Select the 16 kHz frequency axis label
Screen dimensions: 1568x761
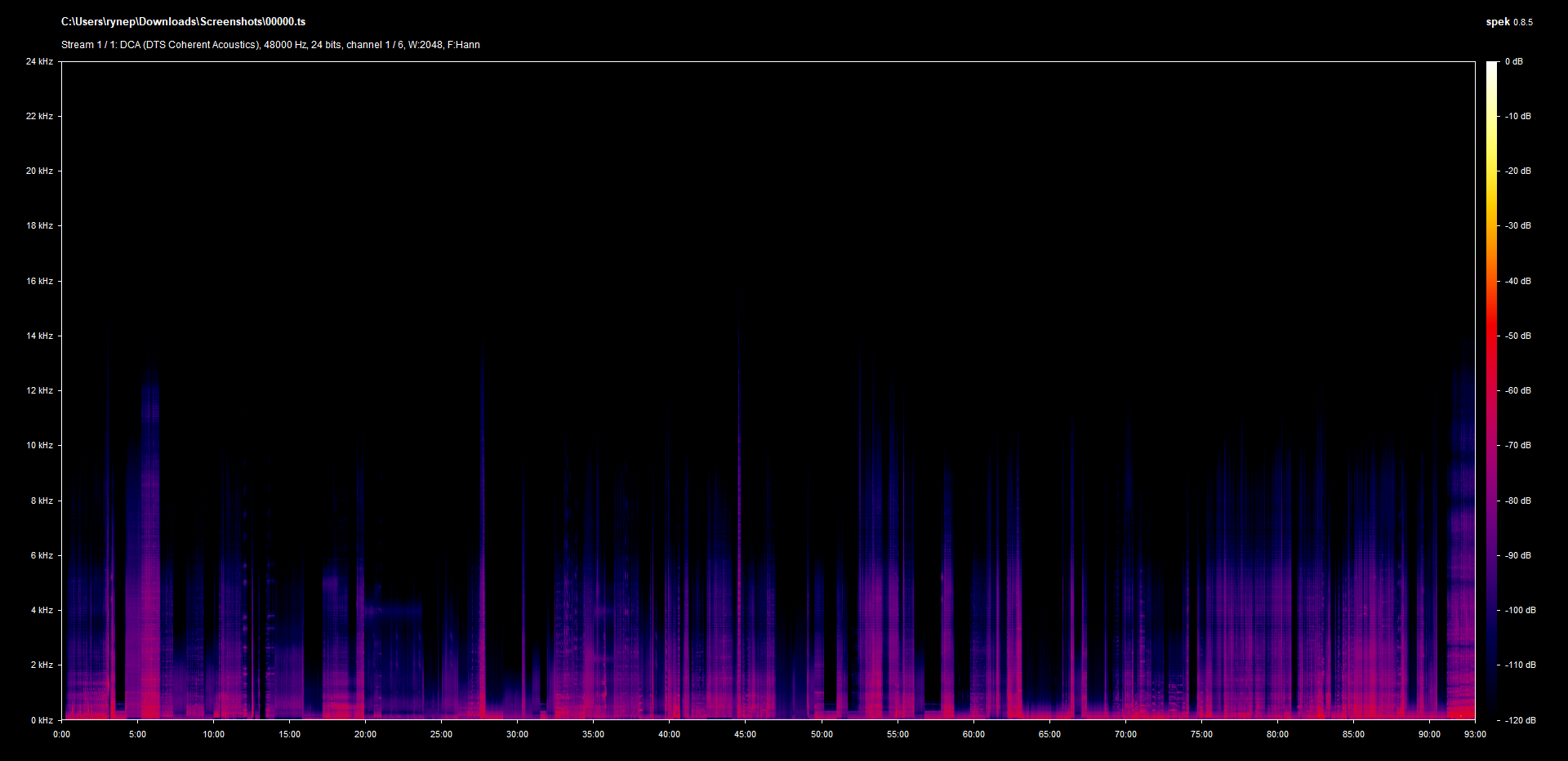point(39,281)
